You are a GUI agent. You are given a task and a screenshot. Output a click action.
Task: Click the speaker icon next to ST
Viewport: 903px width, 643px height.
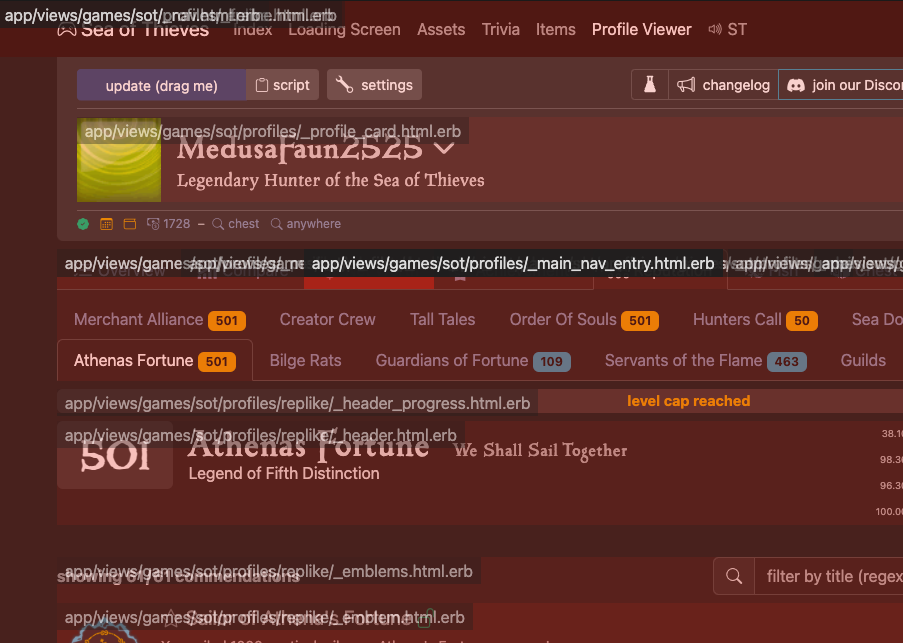715,29
